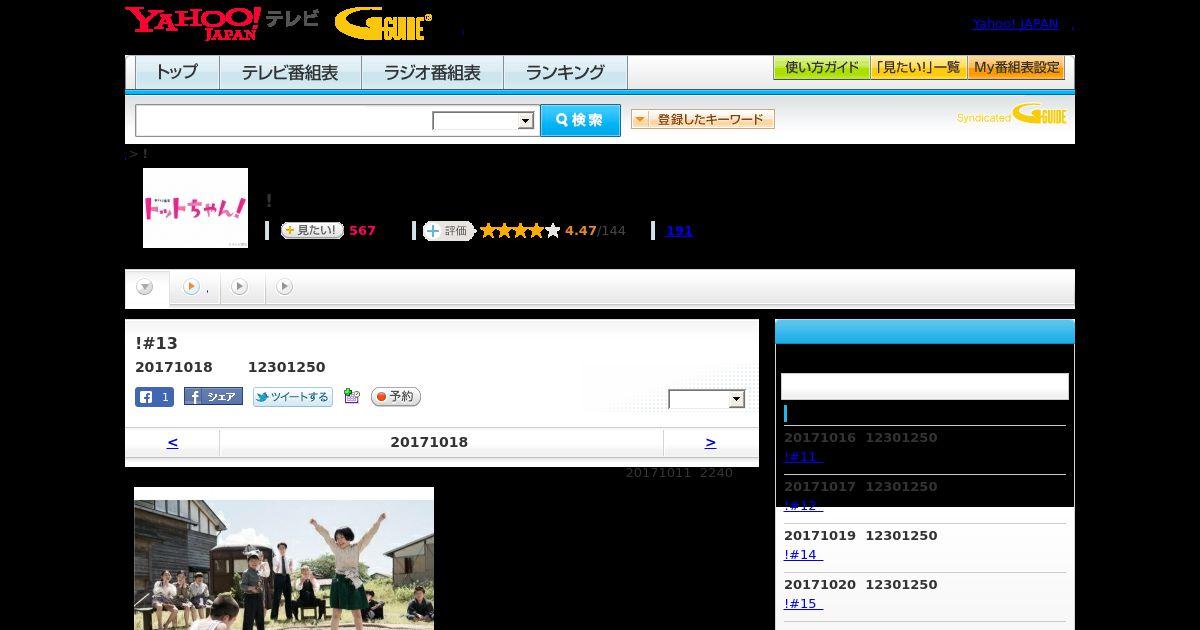
Task: Click the 検索 search button
Action: pos(580,121)
